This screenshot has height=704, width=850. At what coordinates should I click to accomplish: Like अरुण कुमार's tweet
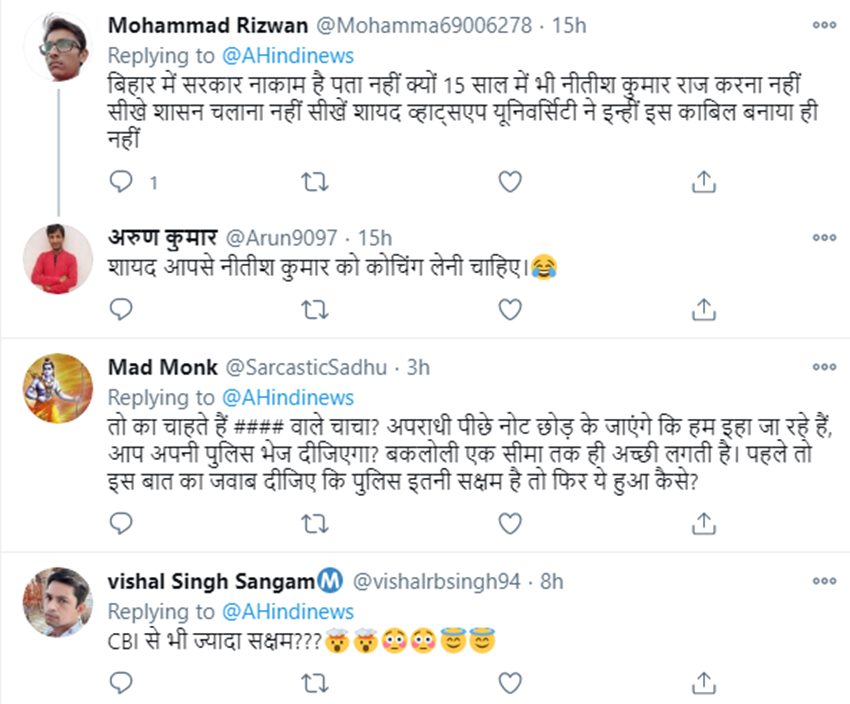[x=510, y=309]
